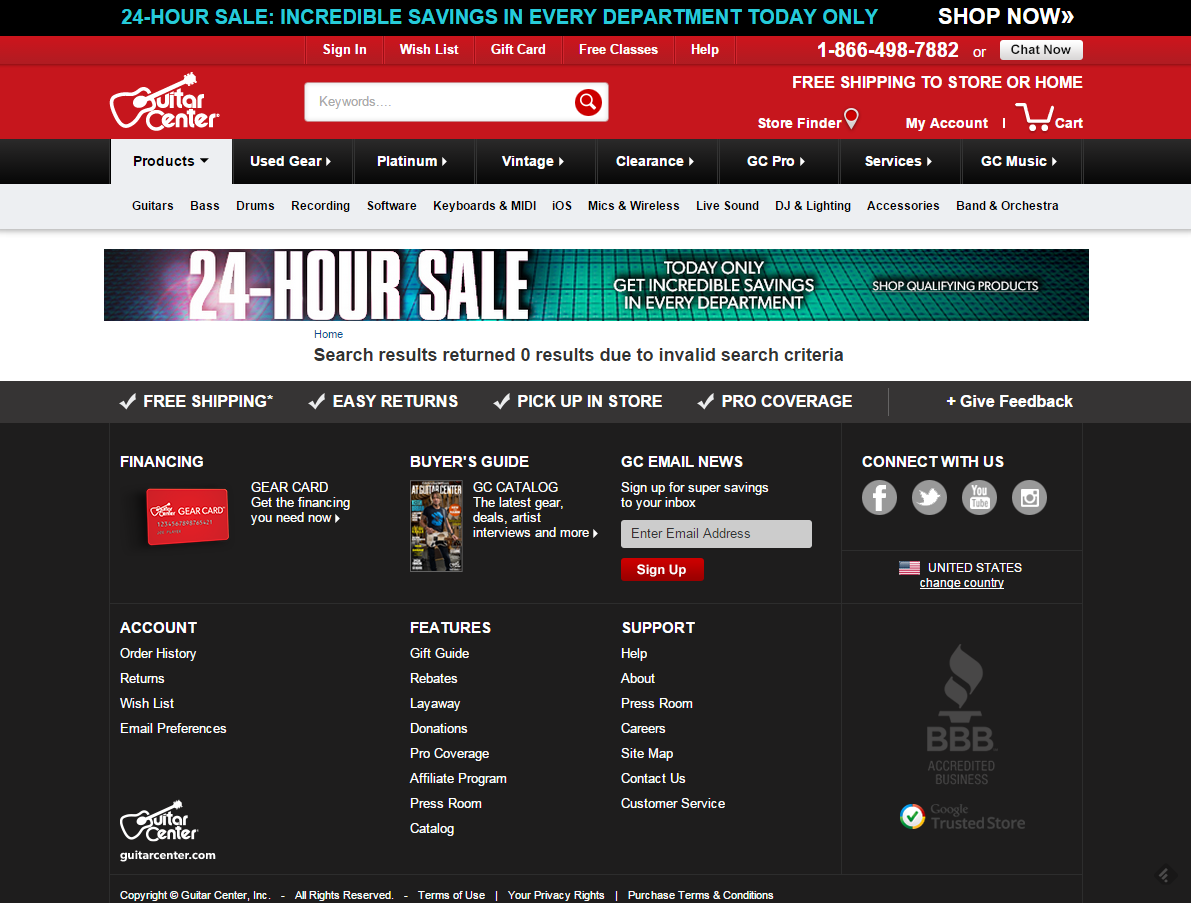Click Get the financing you need now

click(301, 510)
